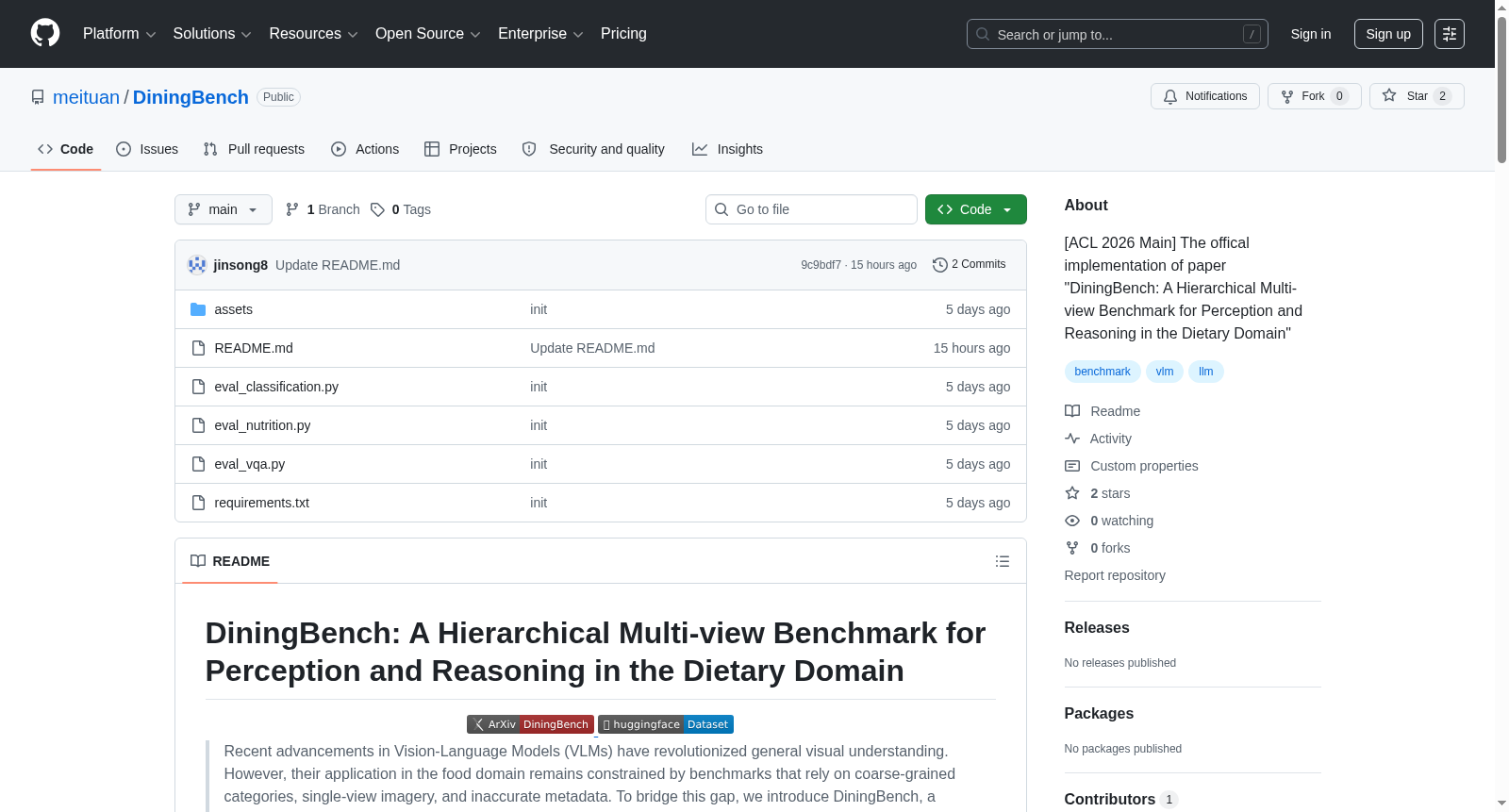The width and height of the screenshot is (1509, 812).
Task: Expand the Enterprise menu
Action: [x=540, y=34]
